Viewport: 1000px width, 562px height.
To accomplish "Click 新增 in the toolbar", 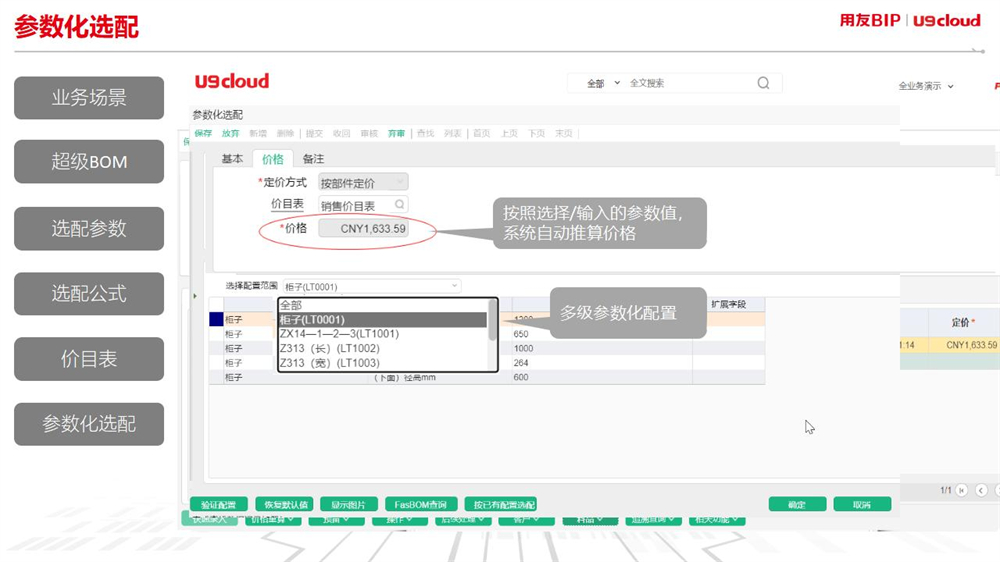I will coord(258,133).
